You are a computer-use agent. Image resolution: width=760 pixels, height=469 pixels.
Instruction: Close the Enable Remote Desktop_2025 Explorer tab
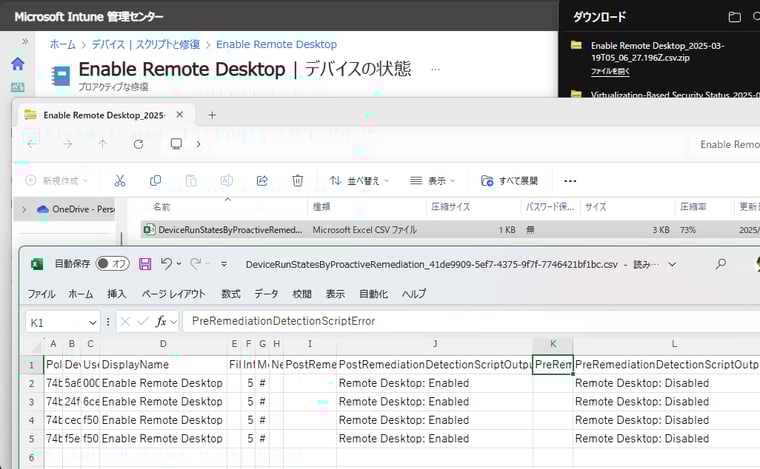coord(180,115)
